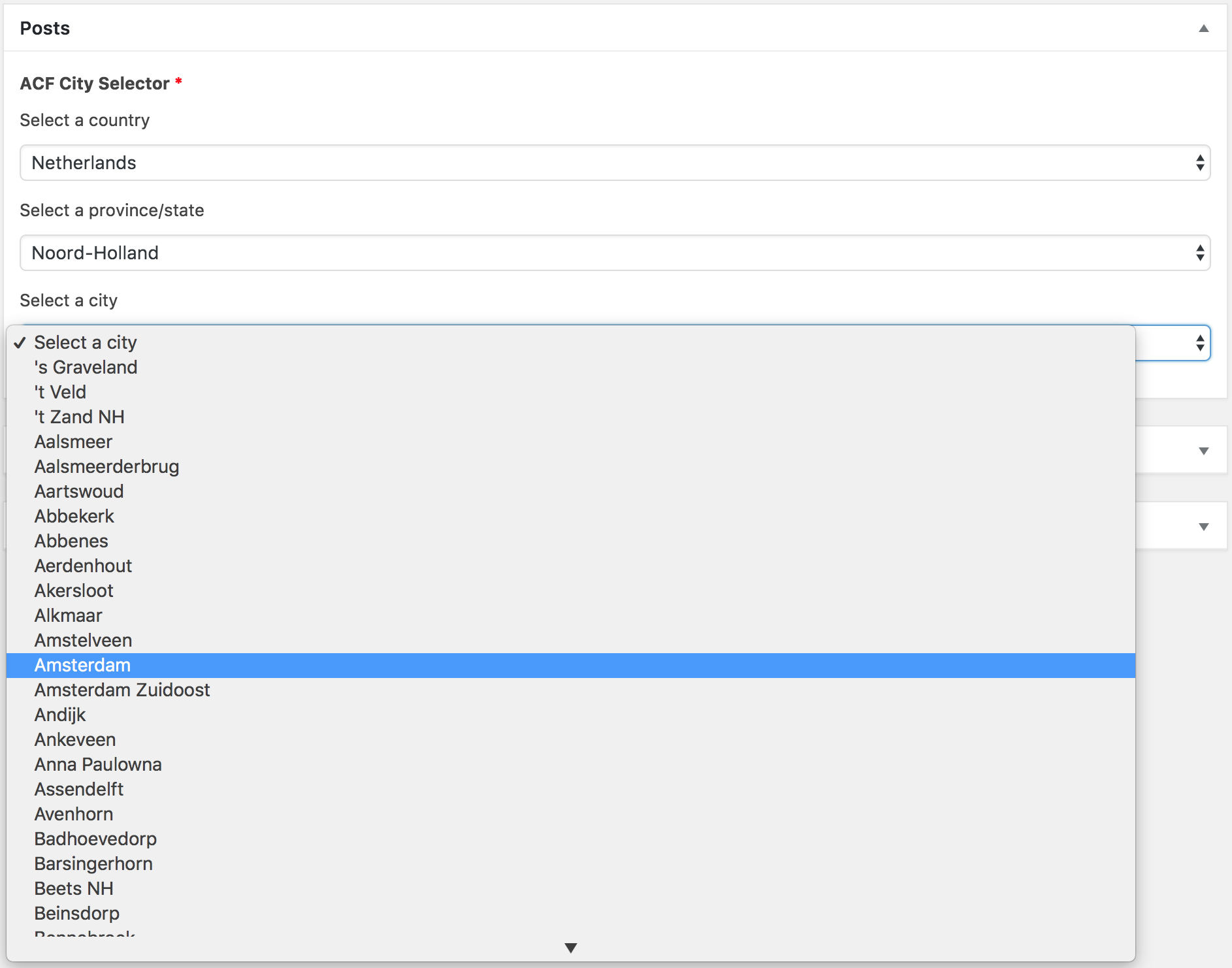Collapse the Posts panel arrow
Screen dimensions: 1232x968
(1203, 28)
